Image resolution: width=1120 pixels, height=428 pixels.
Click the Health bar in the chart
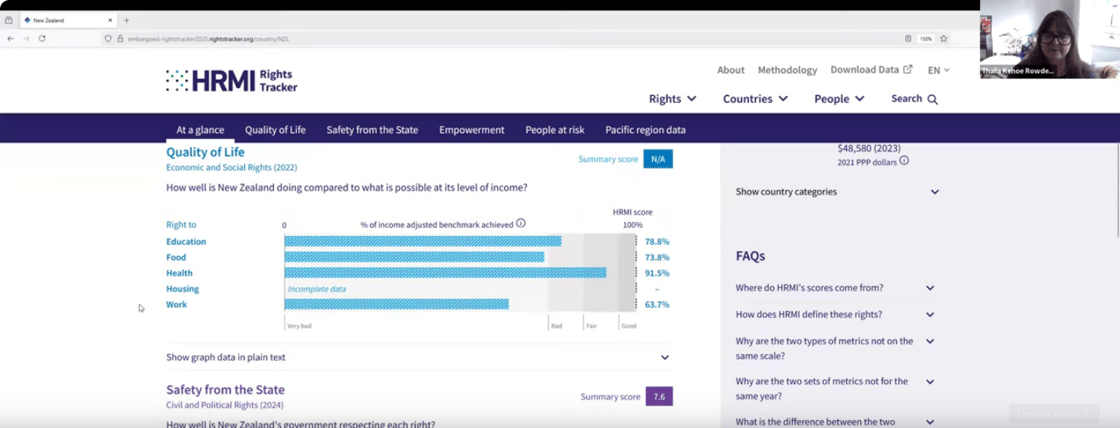coord(445,273)
